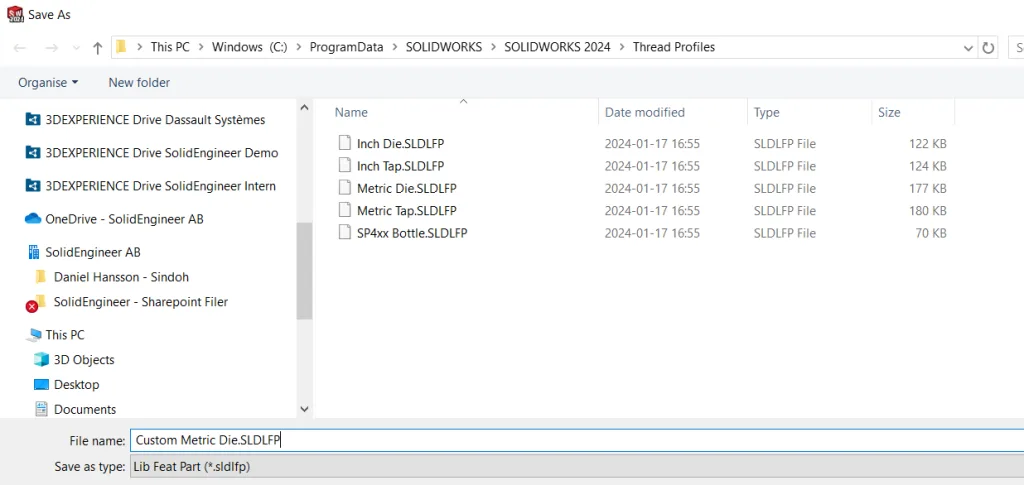Refresh the Thread Profiles folder
This screenshot has height=485, width=1024.
coord(988,48)
